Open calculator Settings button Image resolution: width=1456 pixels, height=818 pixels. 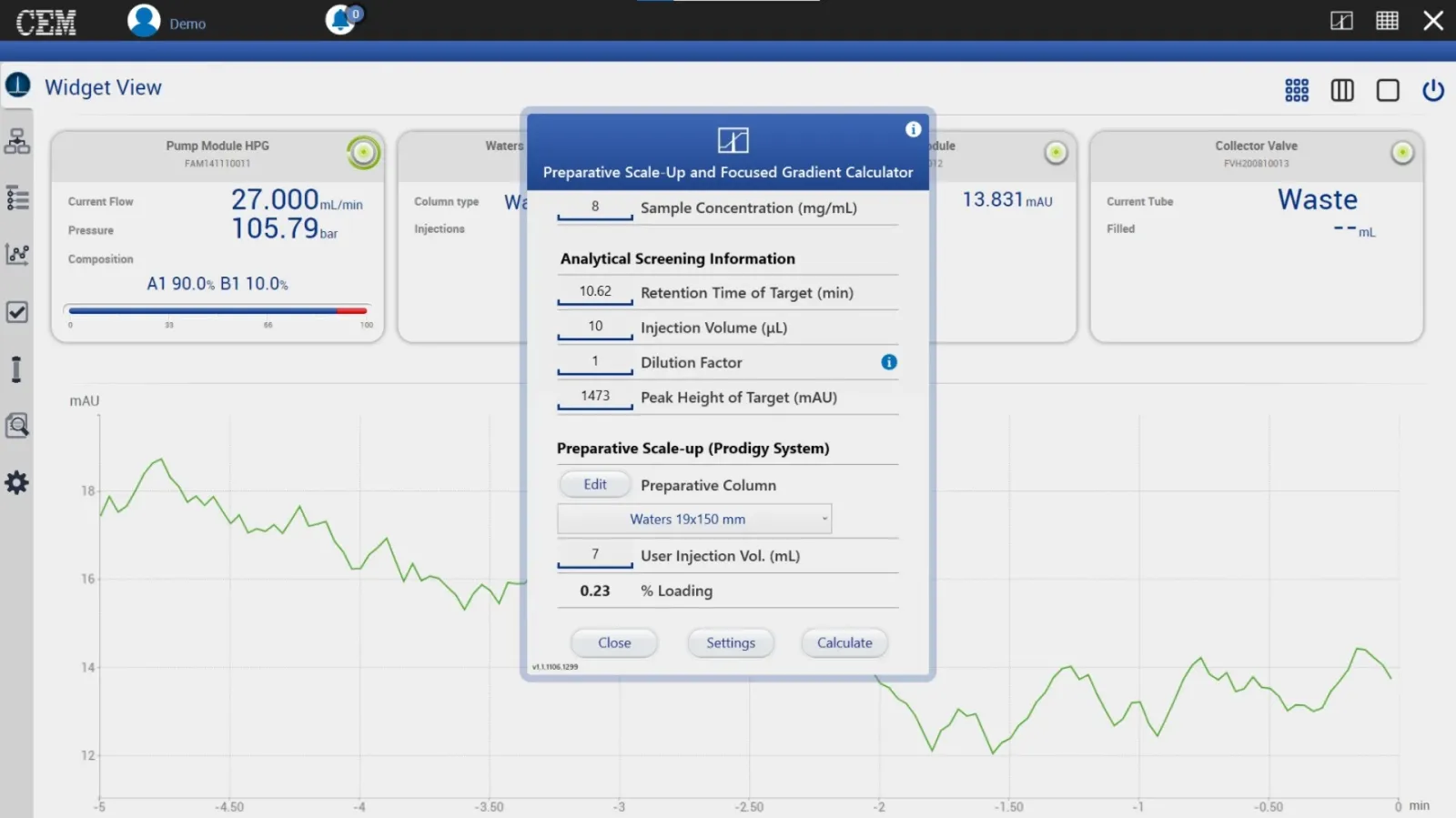coord(730,642)
